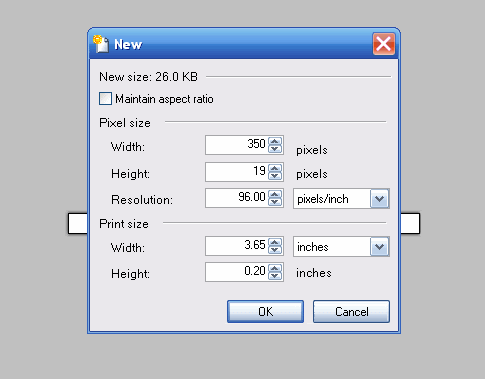The image size is (485, 379).
Task: Click the New dialog document icon
Action: point(101,44)
